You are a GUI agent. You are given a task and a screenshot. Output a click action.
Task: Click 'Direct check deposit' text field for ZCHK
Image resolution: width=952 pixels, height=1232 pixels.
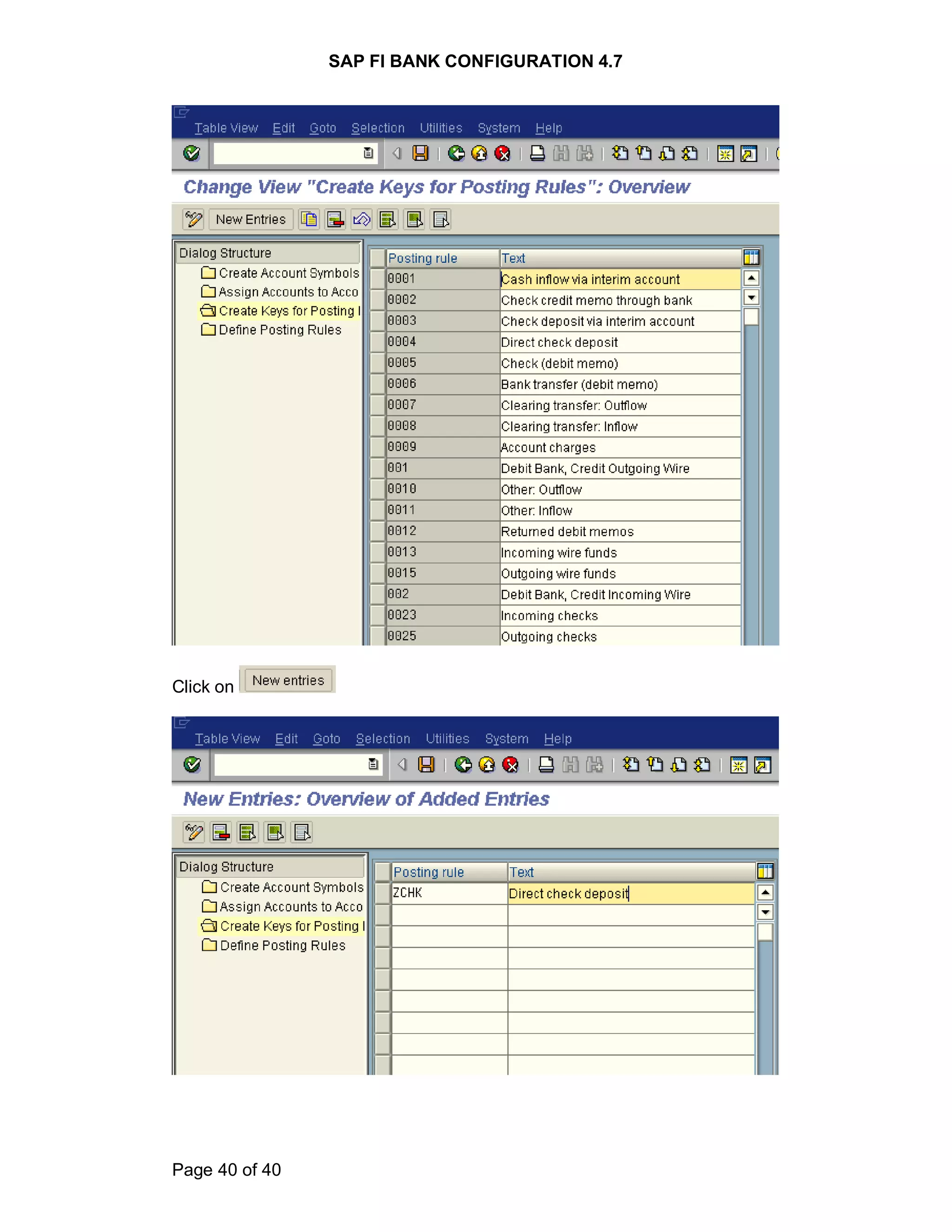tap(631, 894)
